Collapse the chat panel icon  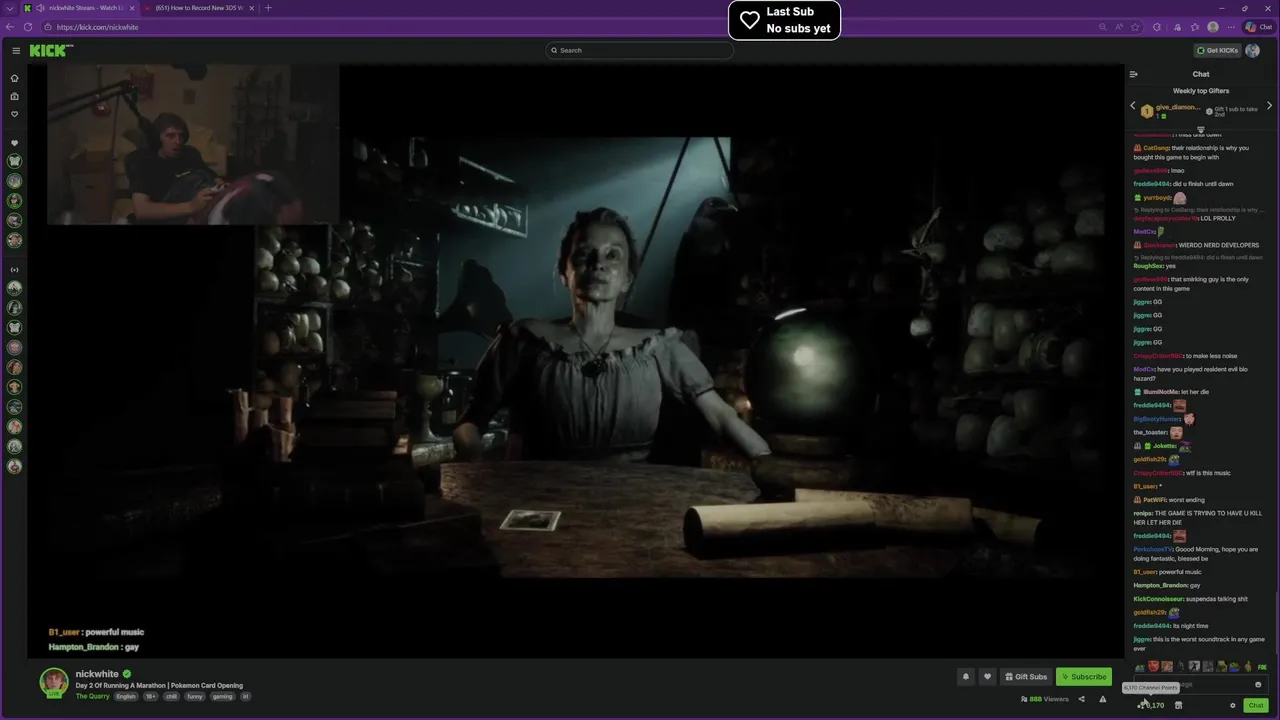click(1133, 74)
